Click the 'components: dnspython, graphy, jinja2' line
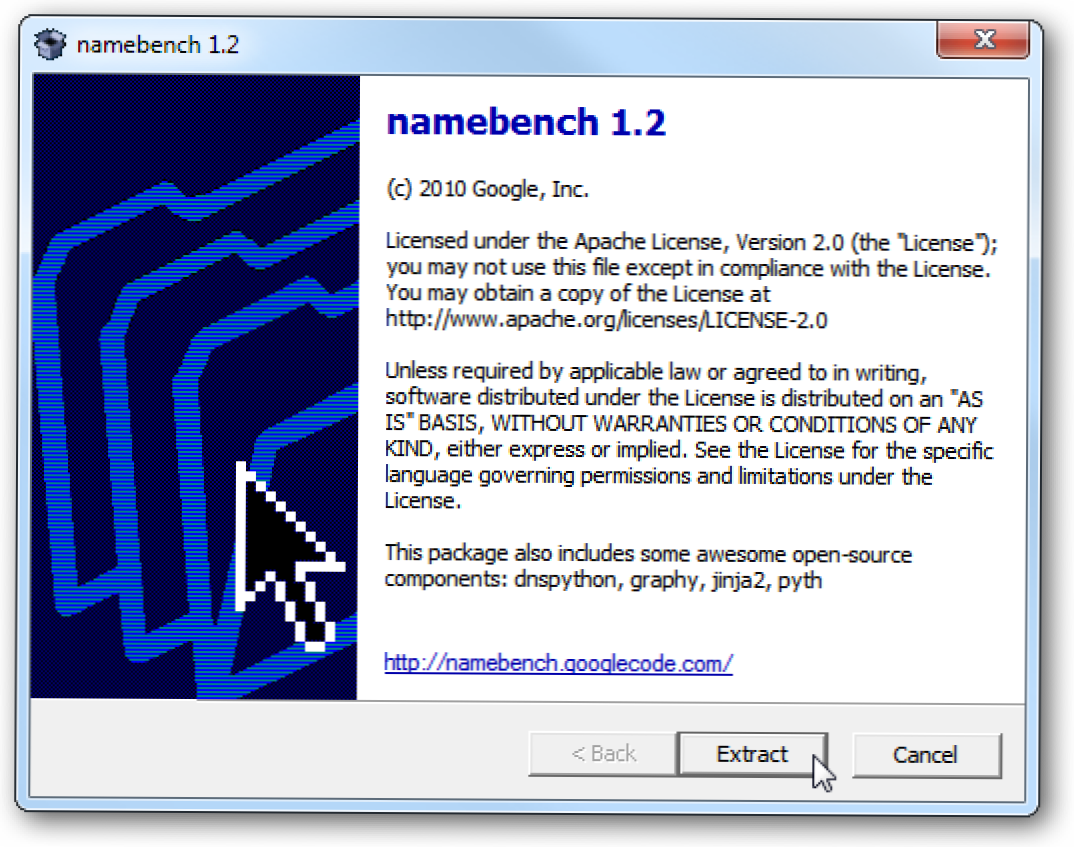Screen dimensions: 1074x847 point(603,580)
